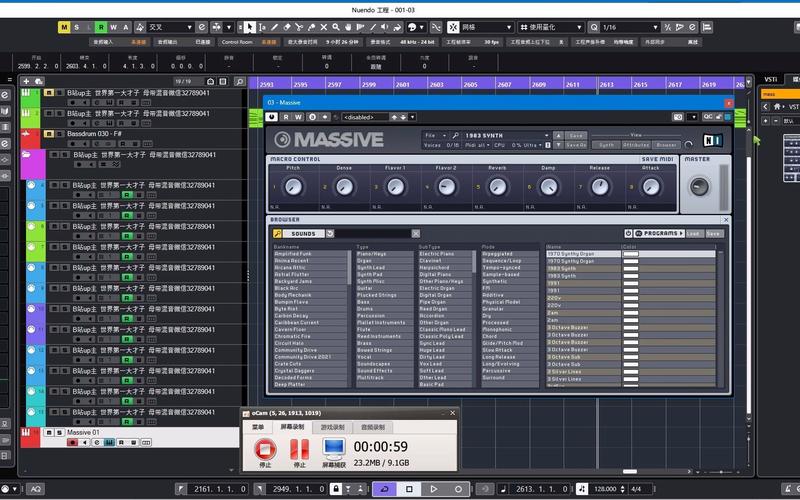This screenshot has height=500, width=800.
Task: Switch to the Massive Browser view tab
Action: [666, 145]
